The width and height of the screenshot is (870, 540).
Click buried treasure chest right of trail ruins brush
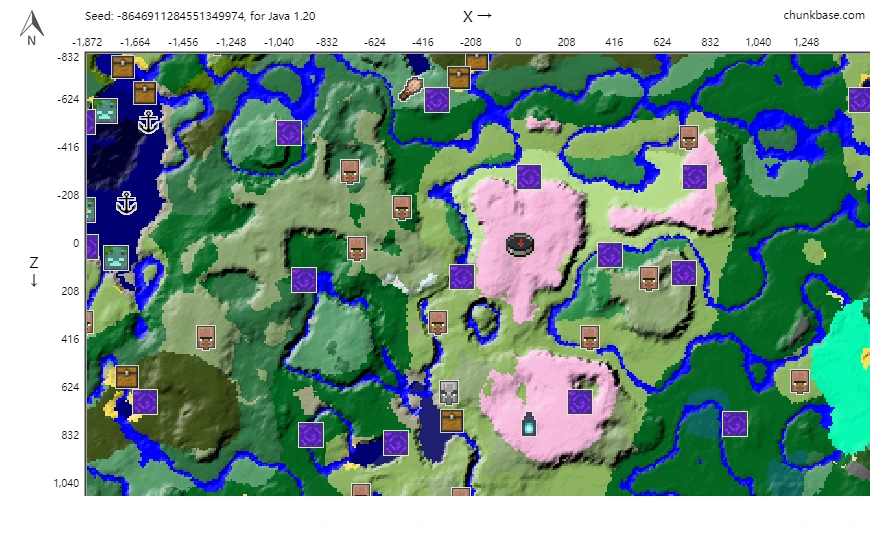click(x=459, y=78)
